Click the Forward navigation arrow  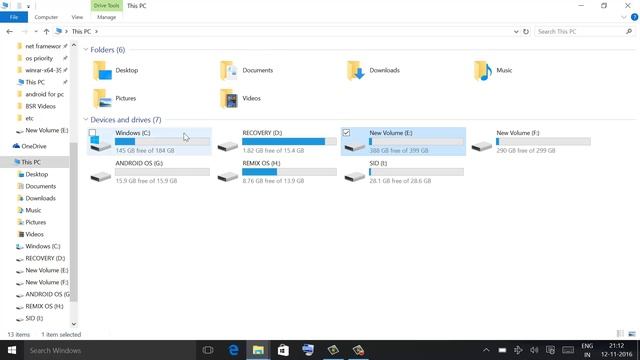coord(24,31)
